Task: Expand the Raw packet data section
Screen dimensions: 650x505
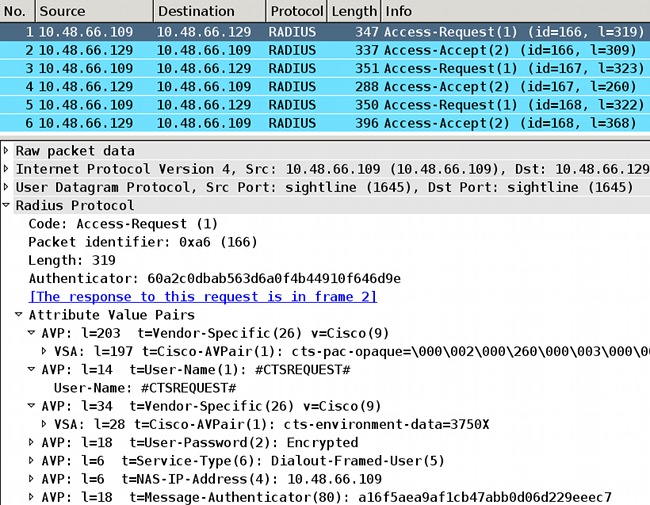Action: (7, 151)
